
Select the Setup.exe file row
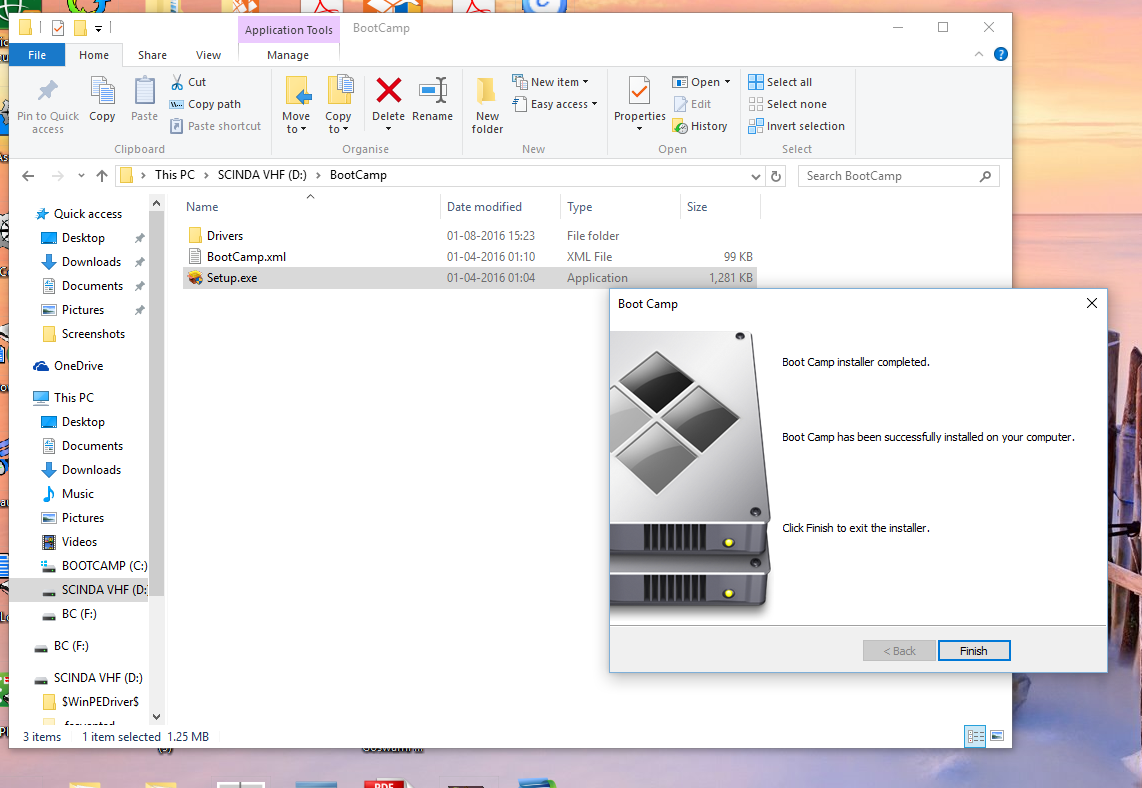[x=470, y=278]
